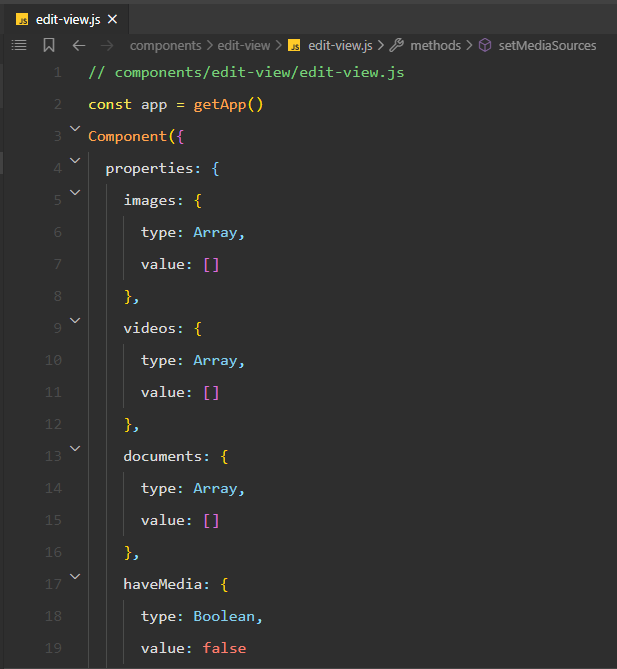The height and width of the screenshot is (669, 617).
Task: Collapse the documents object on line 13
Action: (x=75, y=448)
